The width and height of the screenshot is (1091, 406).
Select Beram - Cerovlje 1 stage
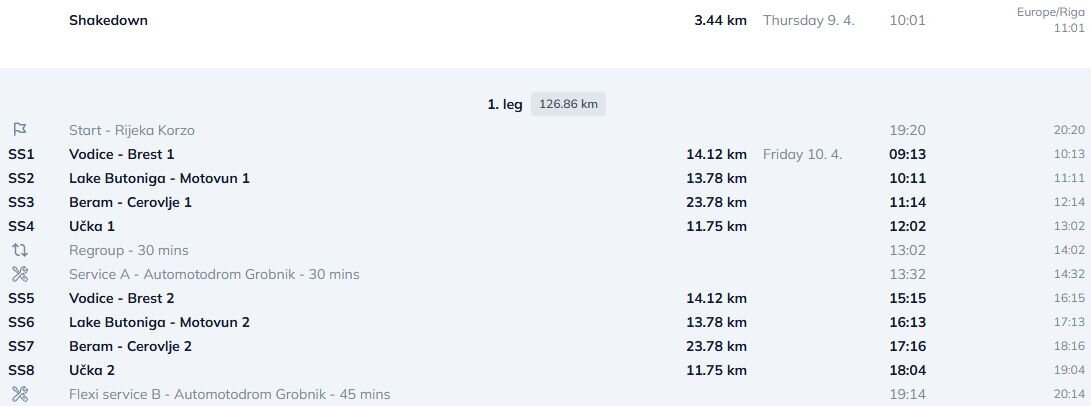130,202
